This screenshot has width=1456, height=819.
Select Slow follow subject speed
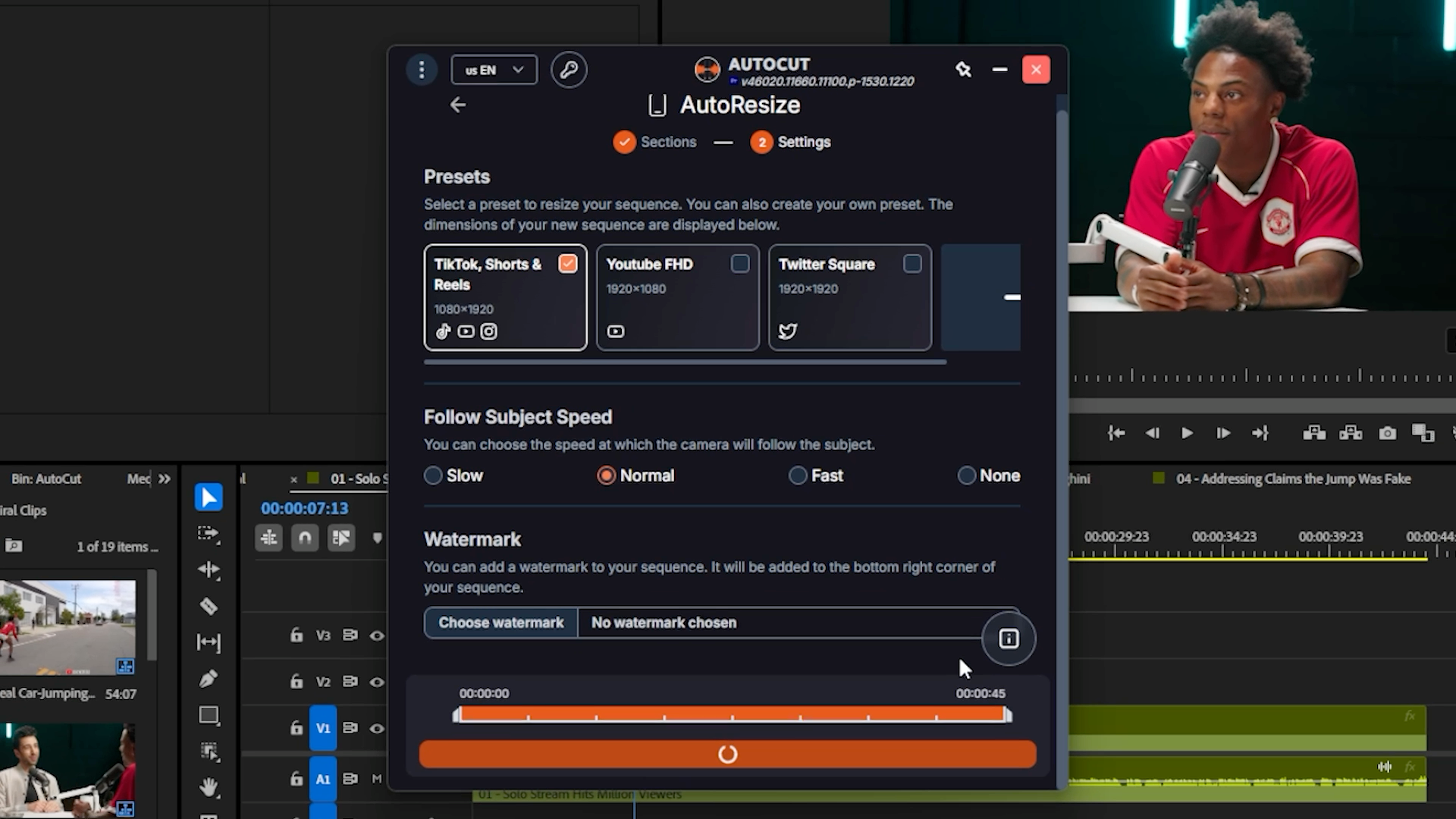pos(433,475)
